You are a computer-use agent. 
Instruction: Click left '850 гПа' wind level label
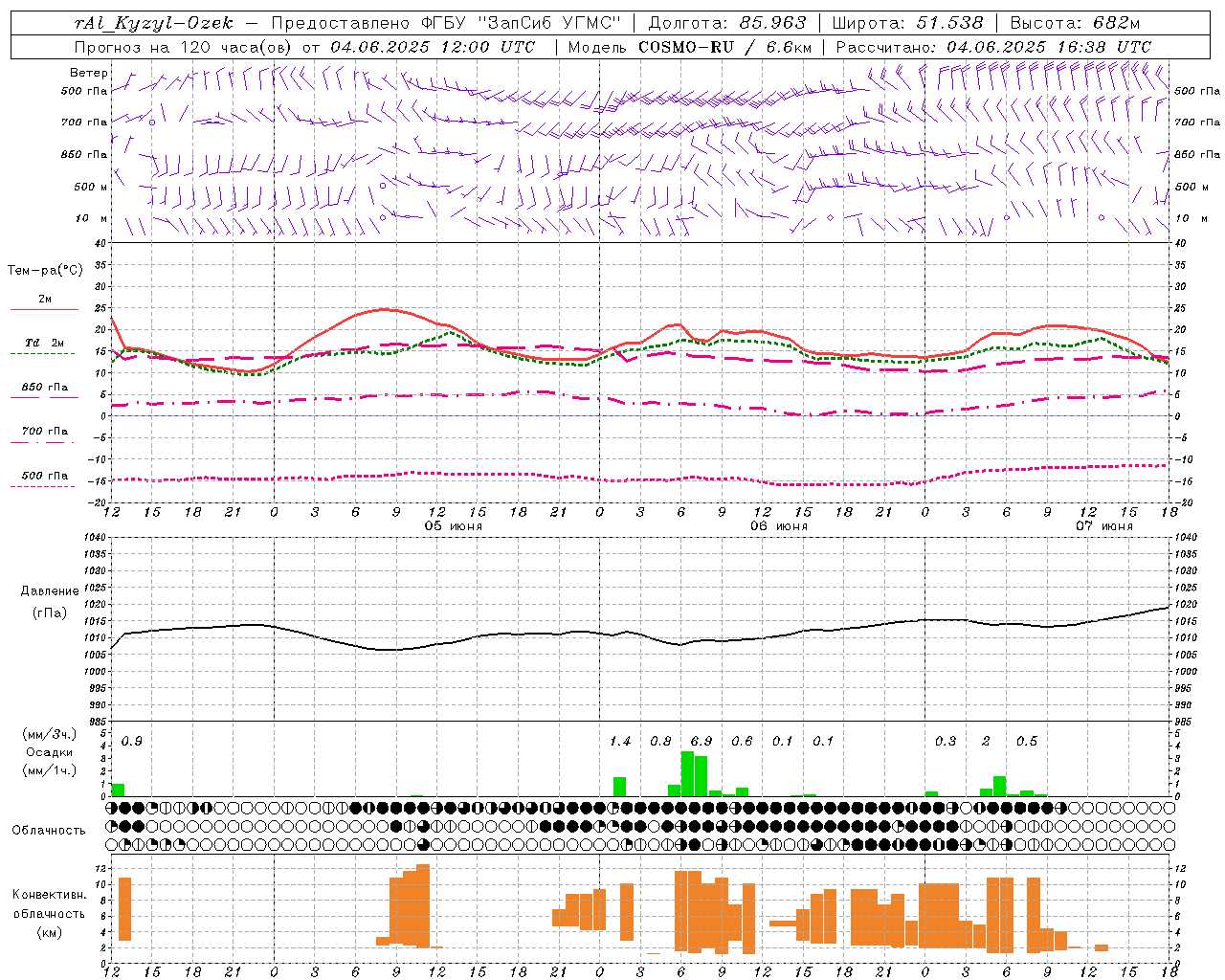tap(84, 154)
